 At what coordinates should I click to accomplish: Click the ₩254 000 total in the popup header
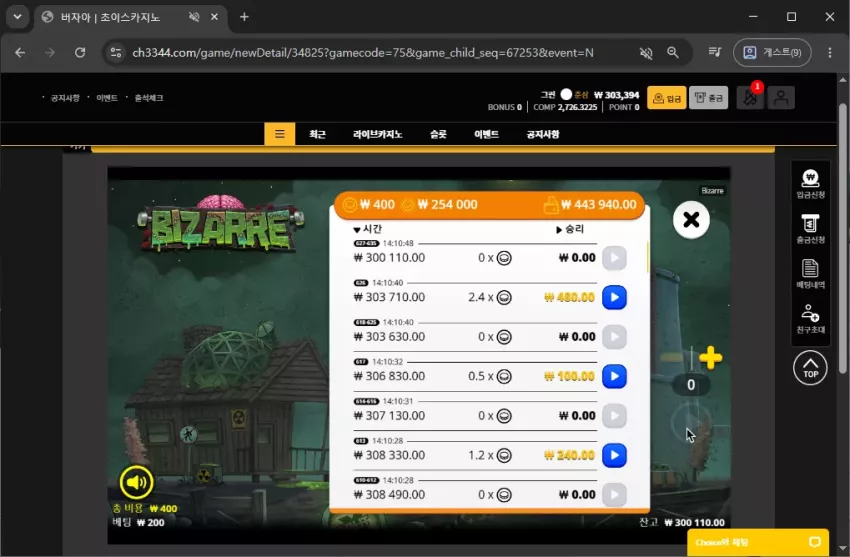click(x=440, y=205)
